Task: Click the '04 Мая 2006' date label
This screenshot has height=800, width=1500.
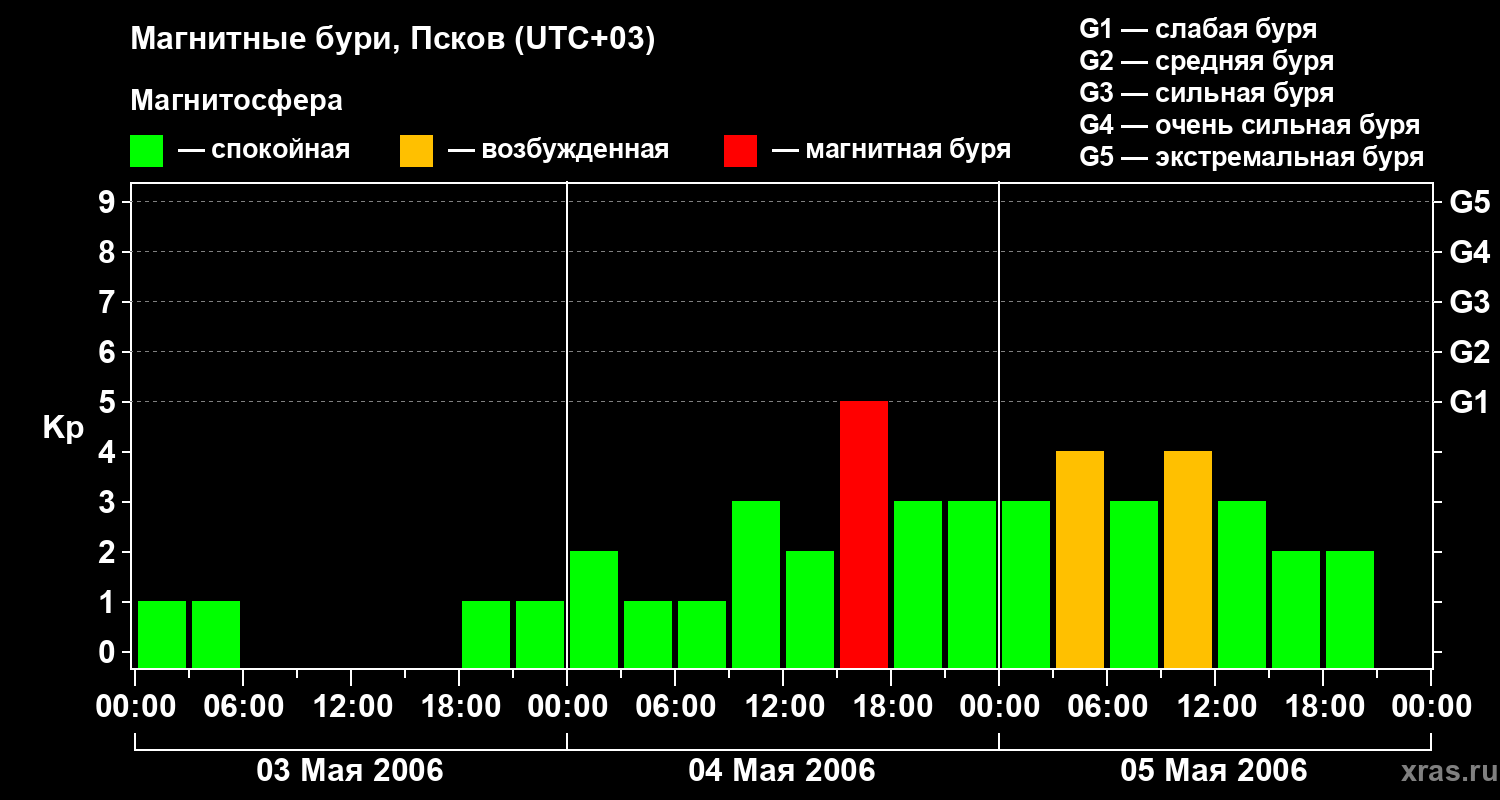Action: 782,771
